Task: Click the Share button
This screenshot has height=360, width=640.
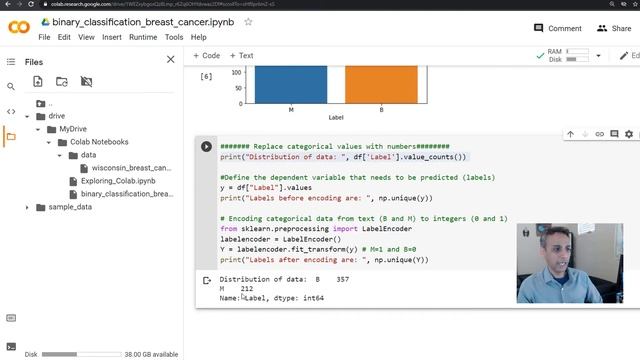Action: point(614,28)
